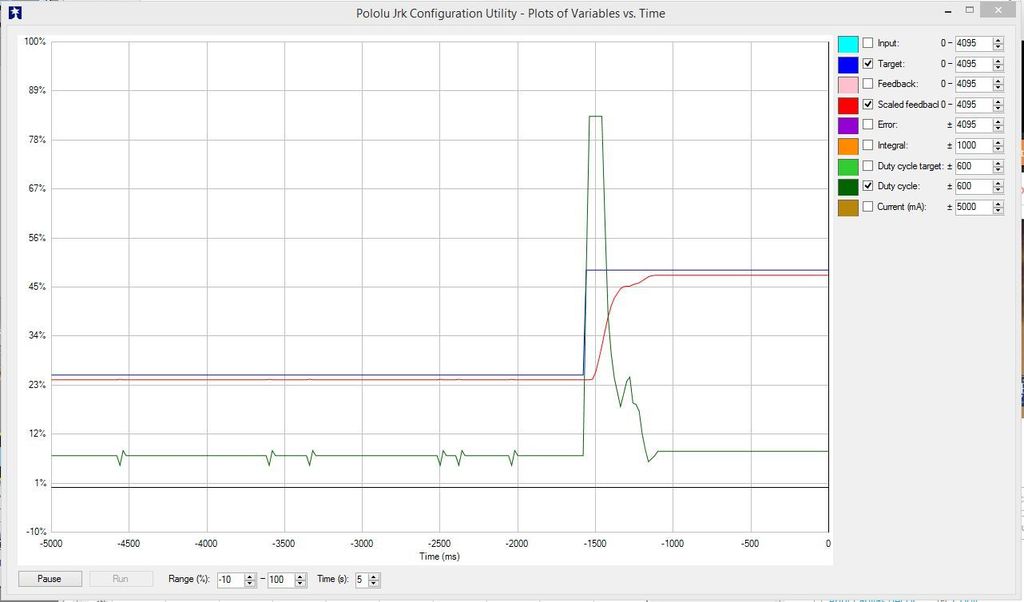1024x602 pixels.
Task: Decrease the Scaled feedback scale value
Action: pos(998,108)
